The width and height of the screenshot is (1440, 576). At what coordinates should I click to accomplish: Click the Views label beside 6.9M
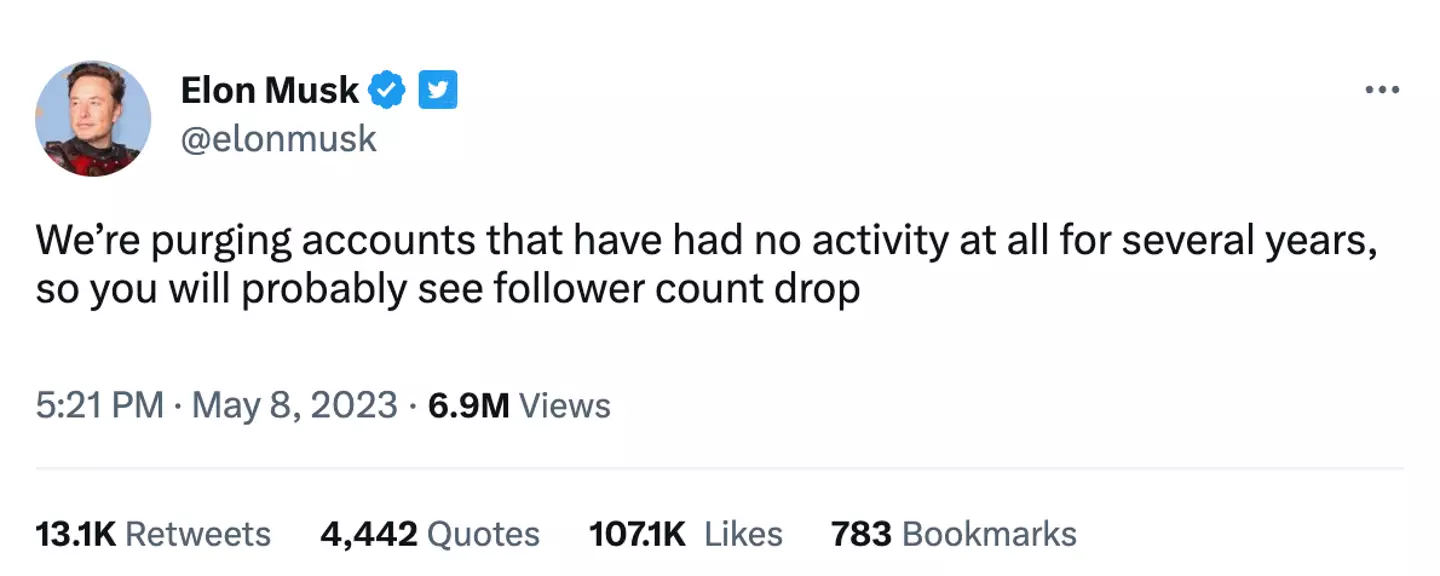click(x=565, y=405)
